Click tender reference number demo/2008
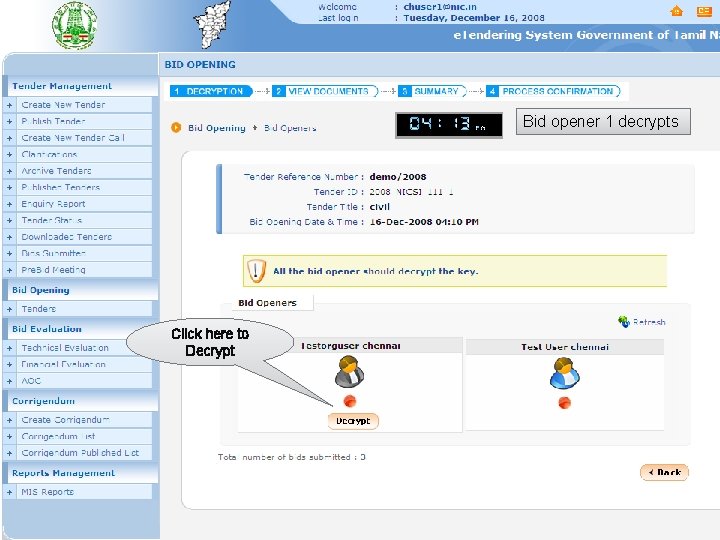Image resolution: width=720 pixels, height=540 pixels. point(398,177)
